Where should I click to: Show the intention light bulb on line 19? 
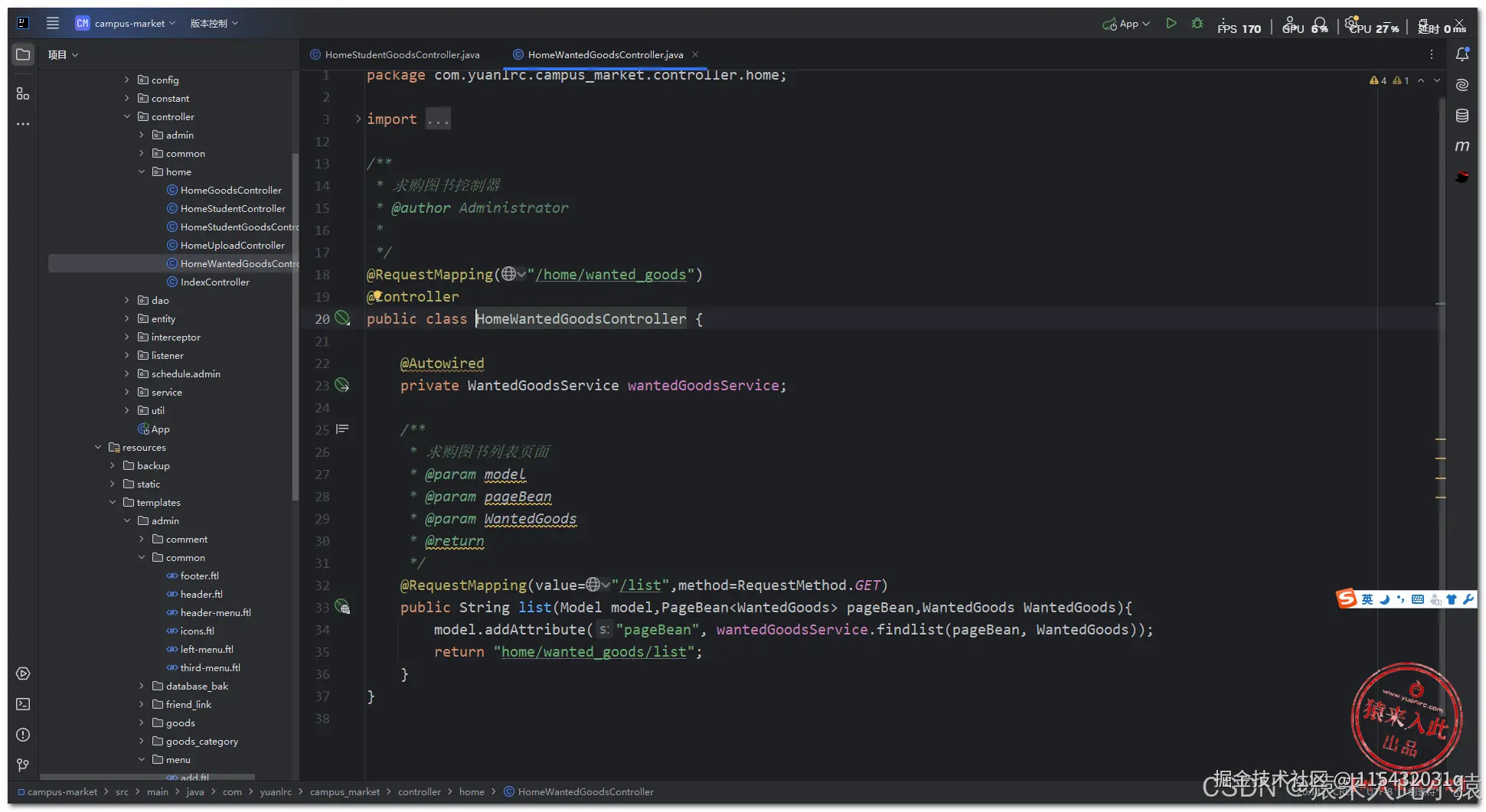tap(377, 295)
